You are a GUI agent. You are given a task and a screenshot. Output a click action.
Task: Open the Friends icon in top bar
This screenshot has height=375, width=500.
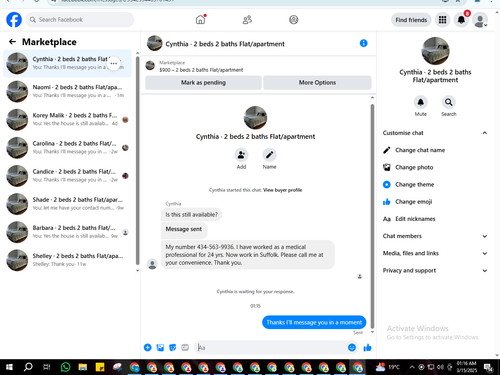247,20
